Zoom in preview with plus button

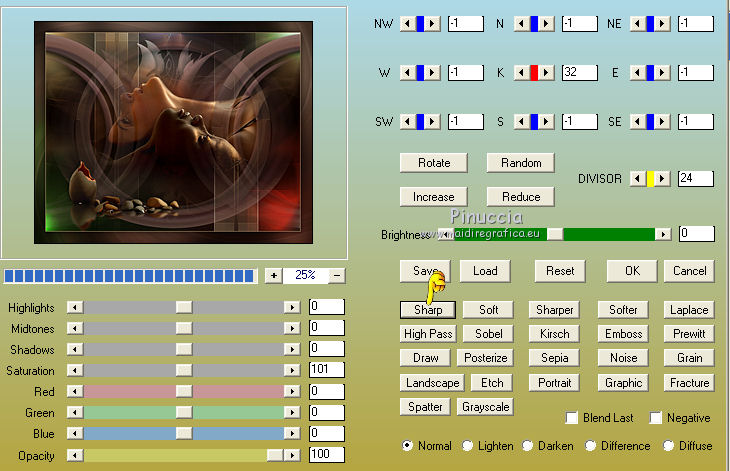coord(274,276)
